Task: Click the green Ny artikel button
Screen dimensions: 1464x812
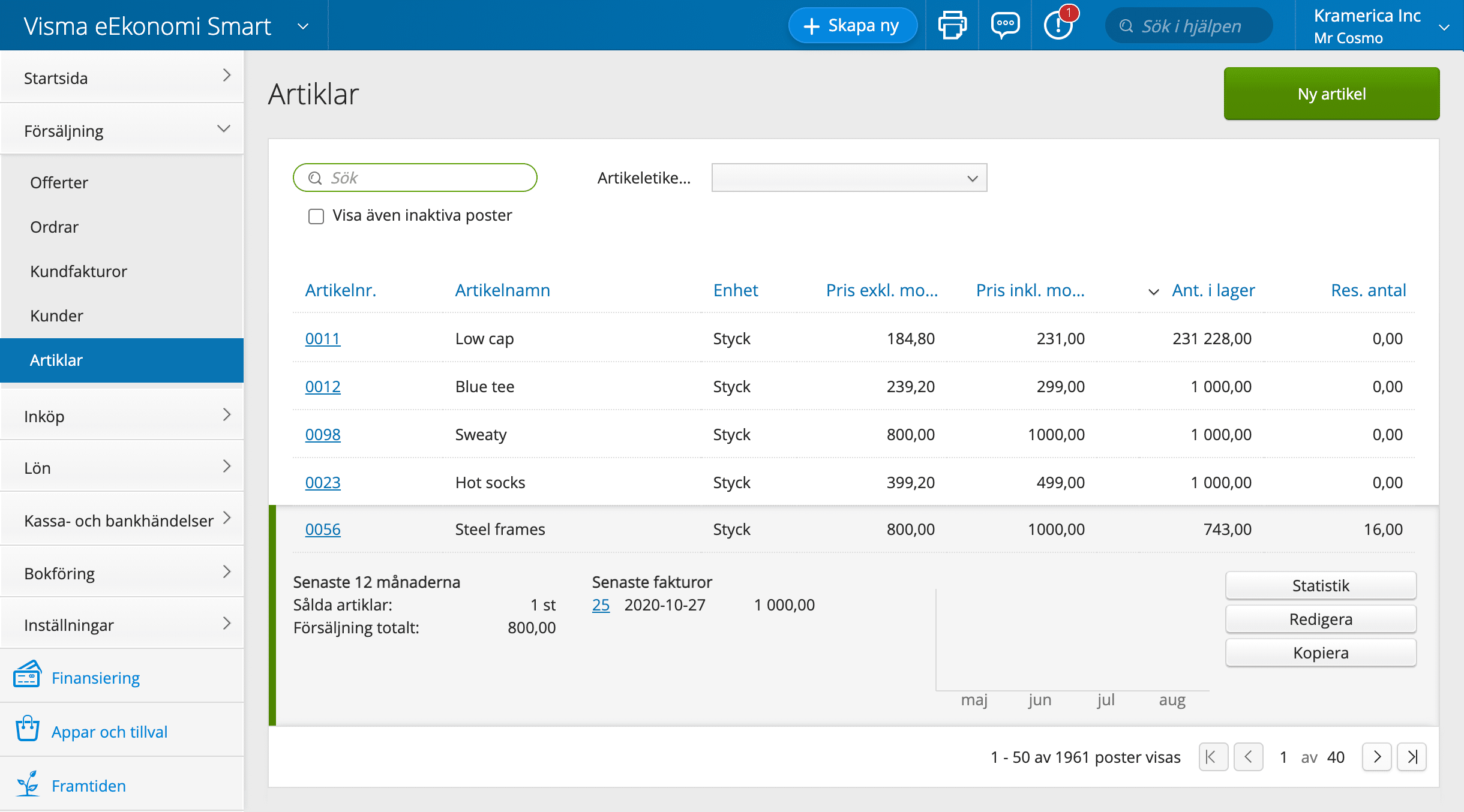Action: click(x=1331, y=94)
